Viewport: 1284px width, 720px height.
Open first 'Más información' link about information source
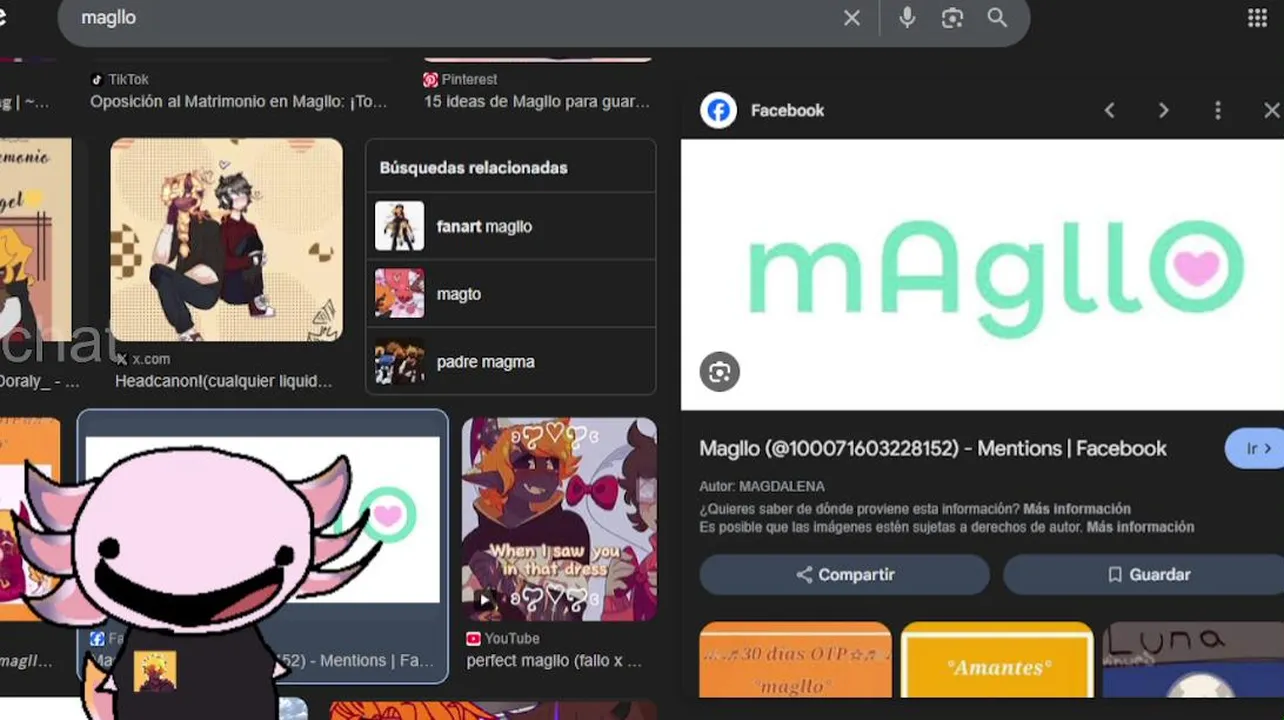coord(1076,509)
